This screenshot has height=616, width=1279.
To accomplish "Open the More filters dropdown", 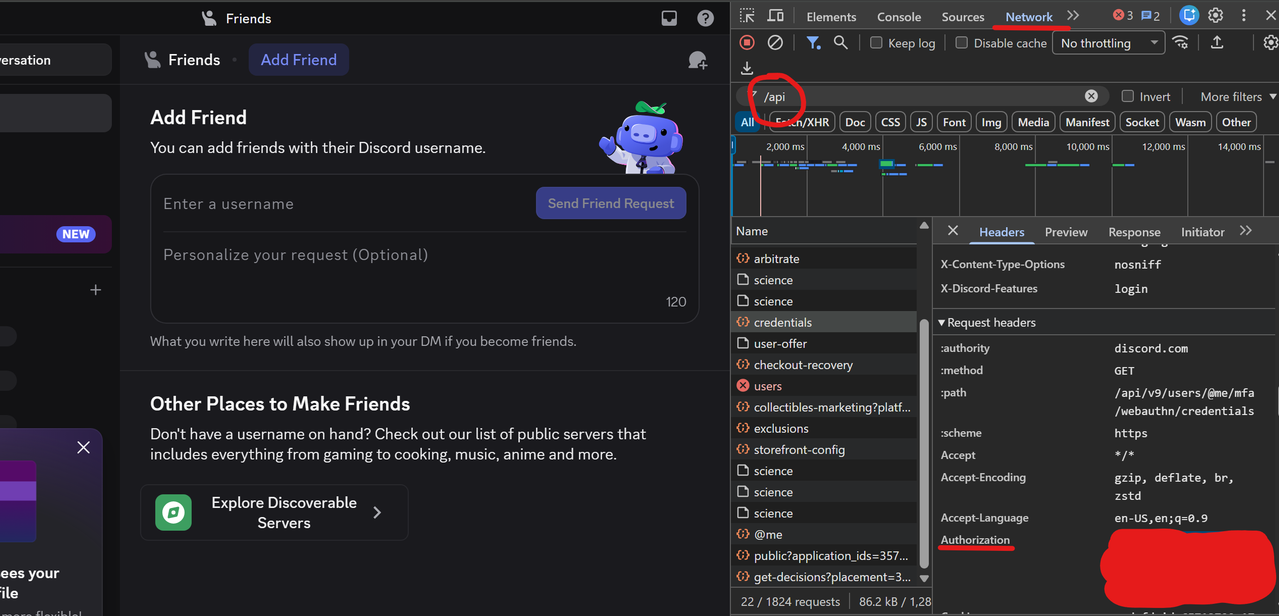I will (x=1238, y=96).
